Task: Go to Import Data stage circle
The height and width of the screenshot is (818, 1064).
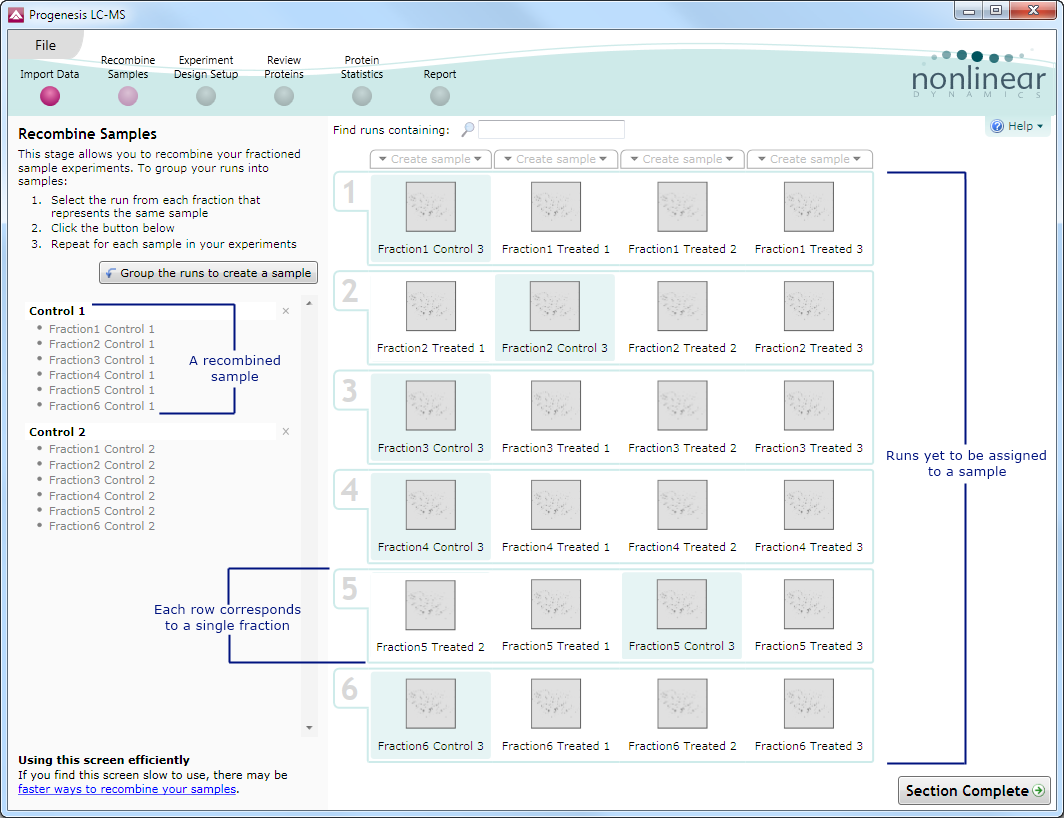Action: click(x=50, y=96)
